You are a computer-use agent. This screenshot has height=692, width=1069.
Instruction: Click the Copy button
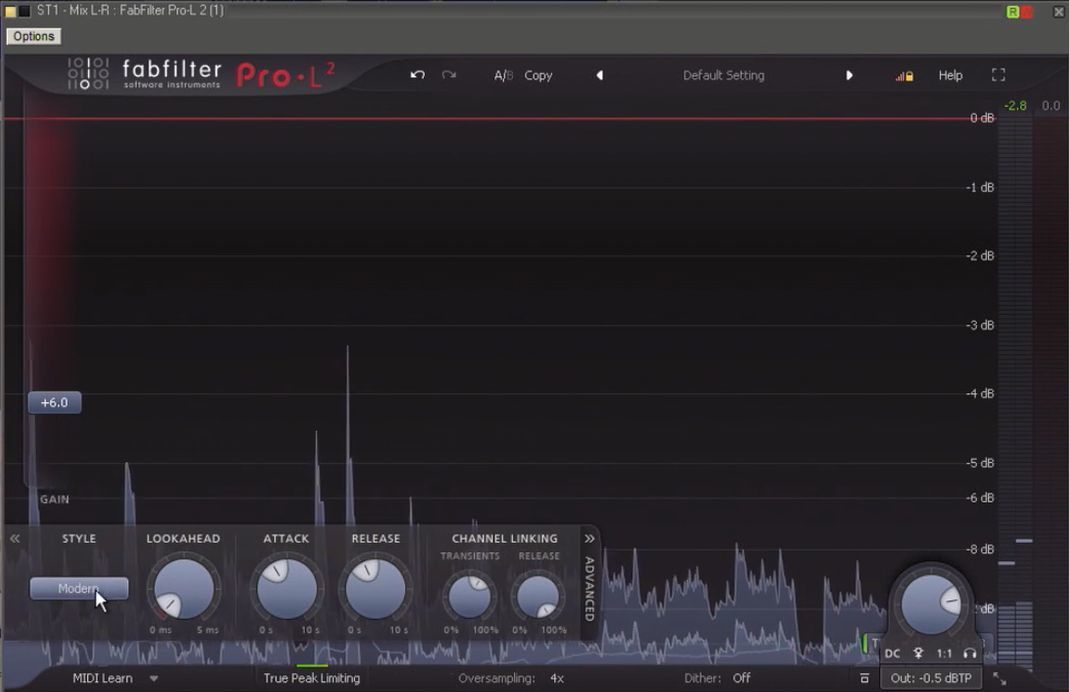538,75
